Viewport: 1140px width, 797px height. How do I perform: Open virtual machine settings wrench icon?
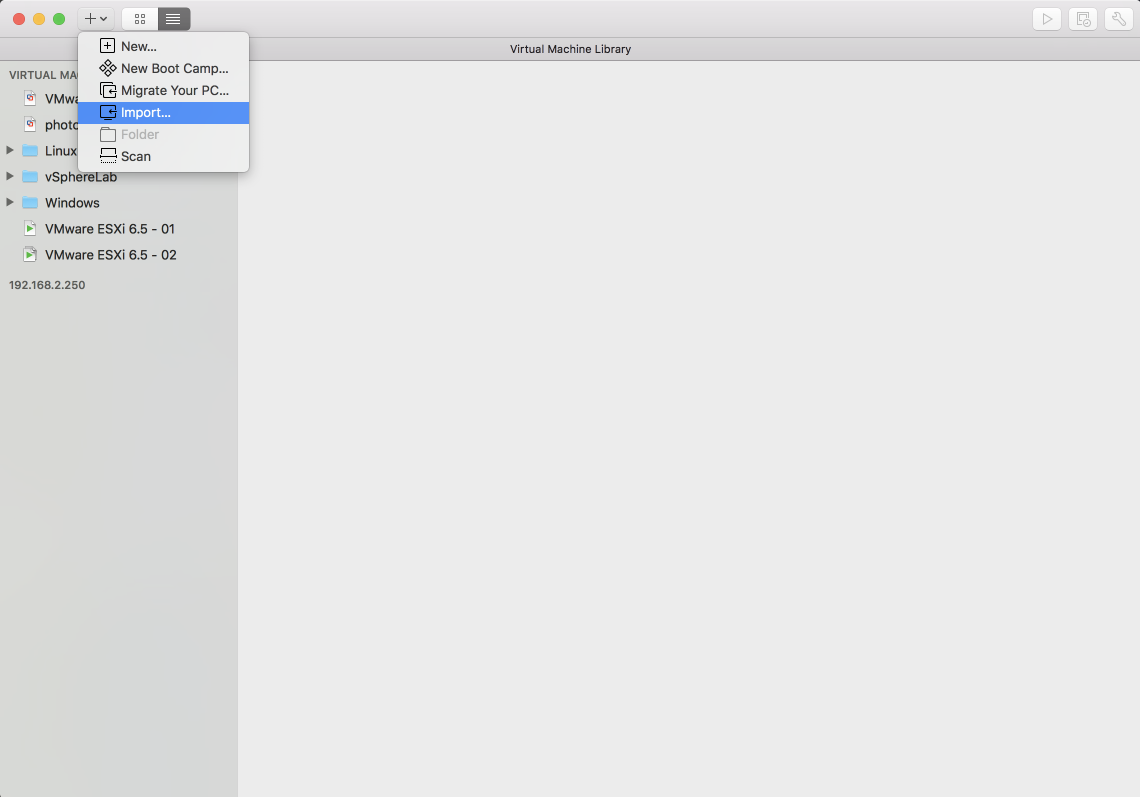pos(1118,19)
